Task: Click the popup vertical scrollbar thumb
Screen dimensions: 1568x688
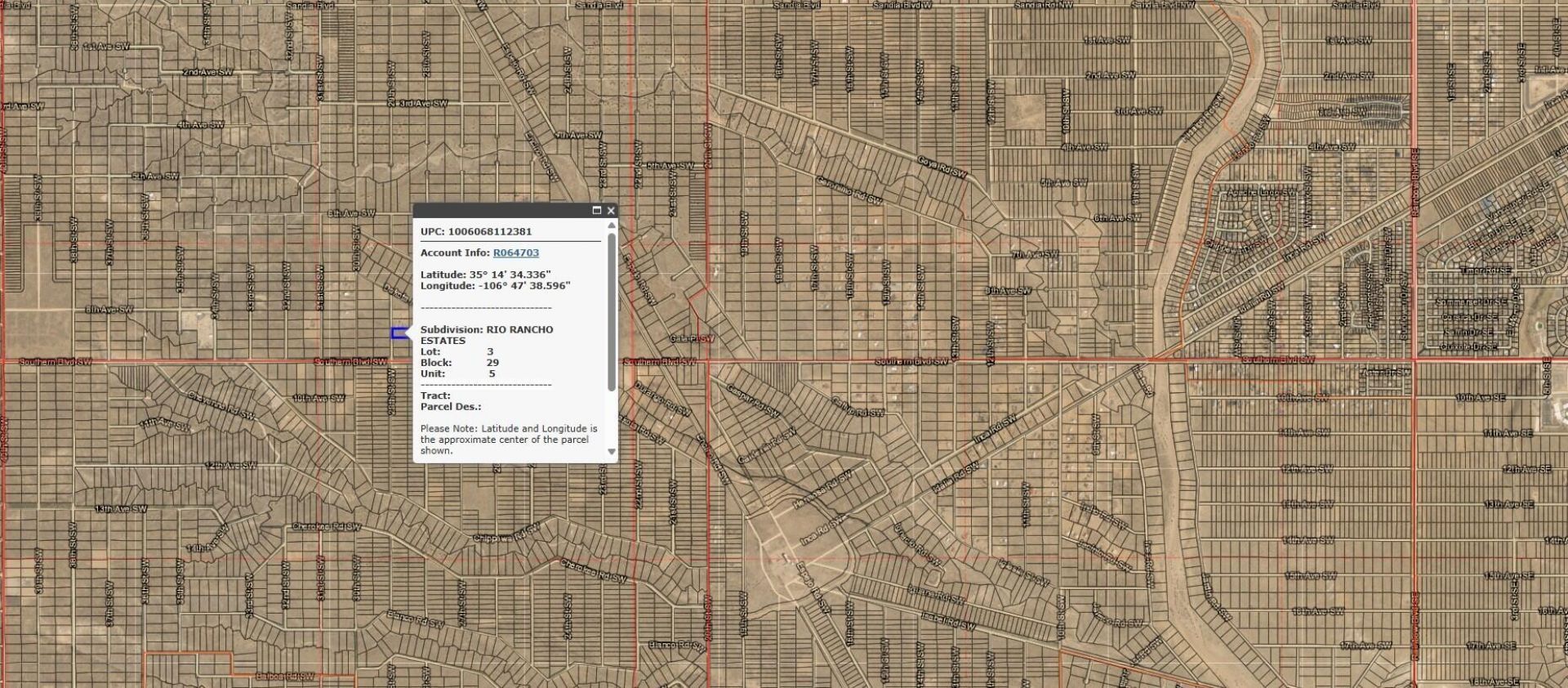Action: point(611,310)
